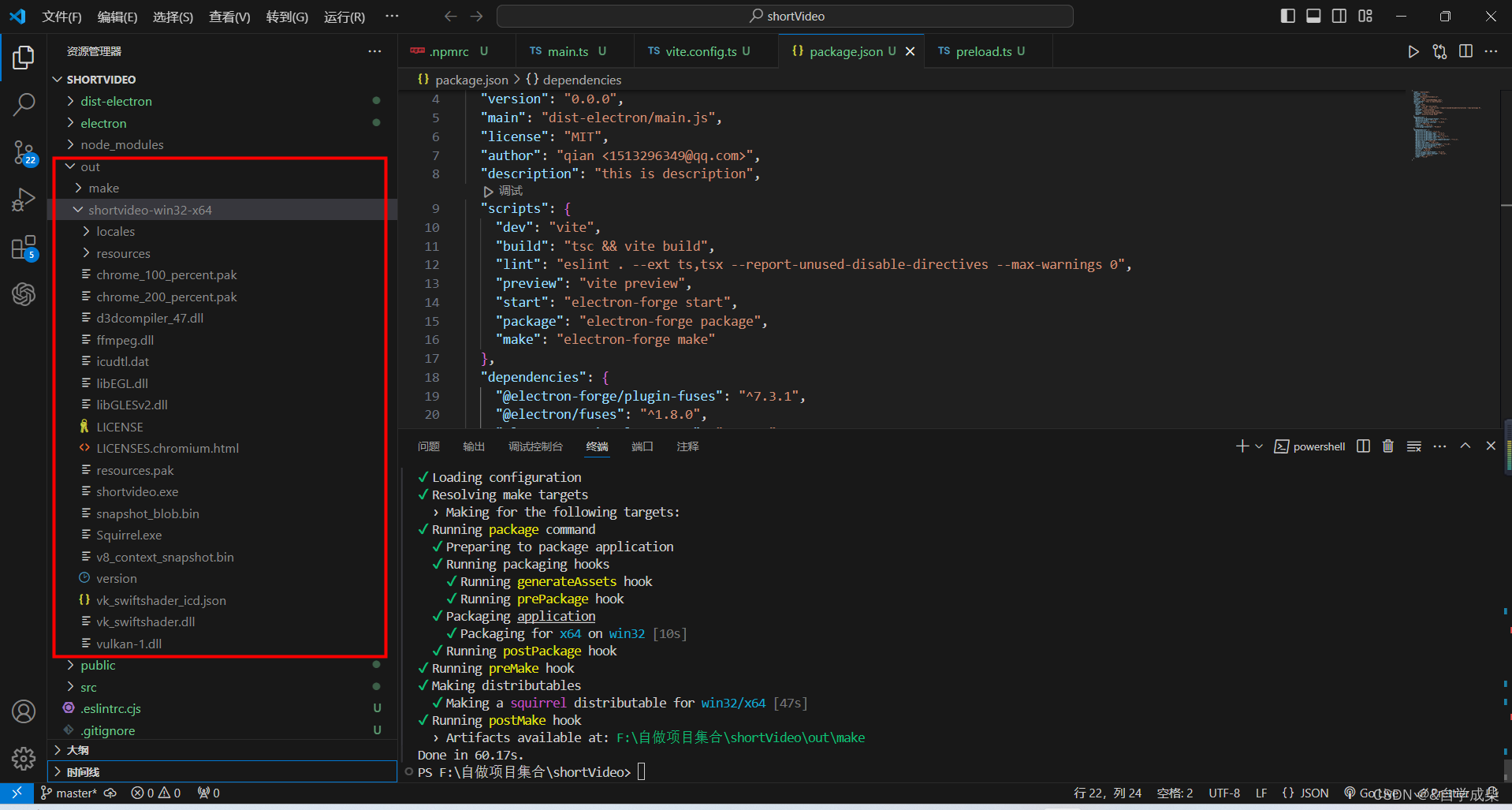Switch to the preload.ts tab
The width and height of the screenshot is (1512, 810).
(989, 51)
